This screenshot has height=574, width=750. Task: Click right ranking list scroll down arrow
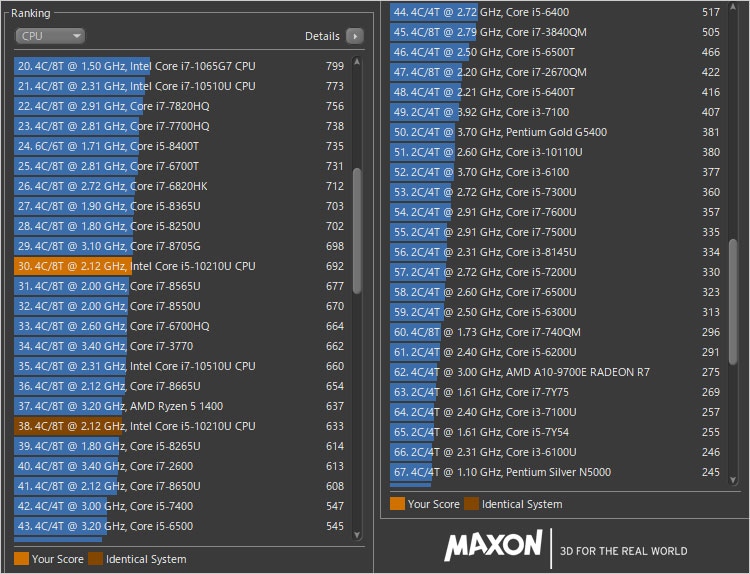pos(733,479)
